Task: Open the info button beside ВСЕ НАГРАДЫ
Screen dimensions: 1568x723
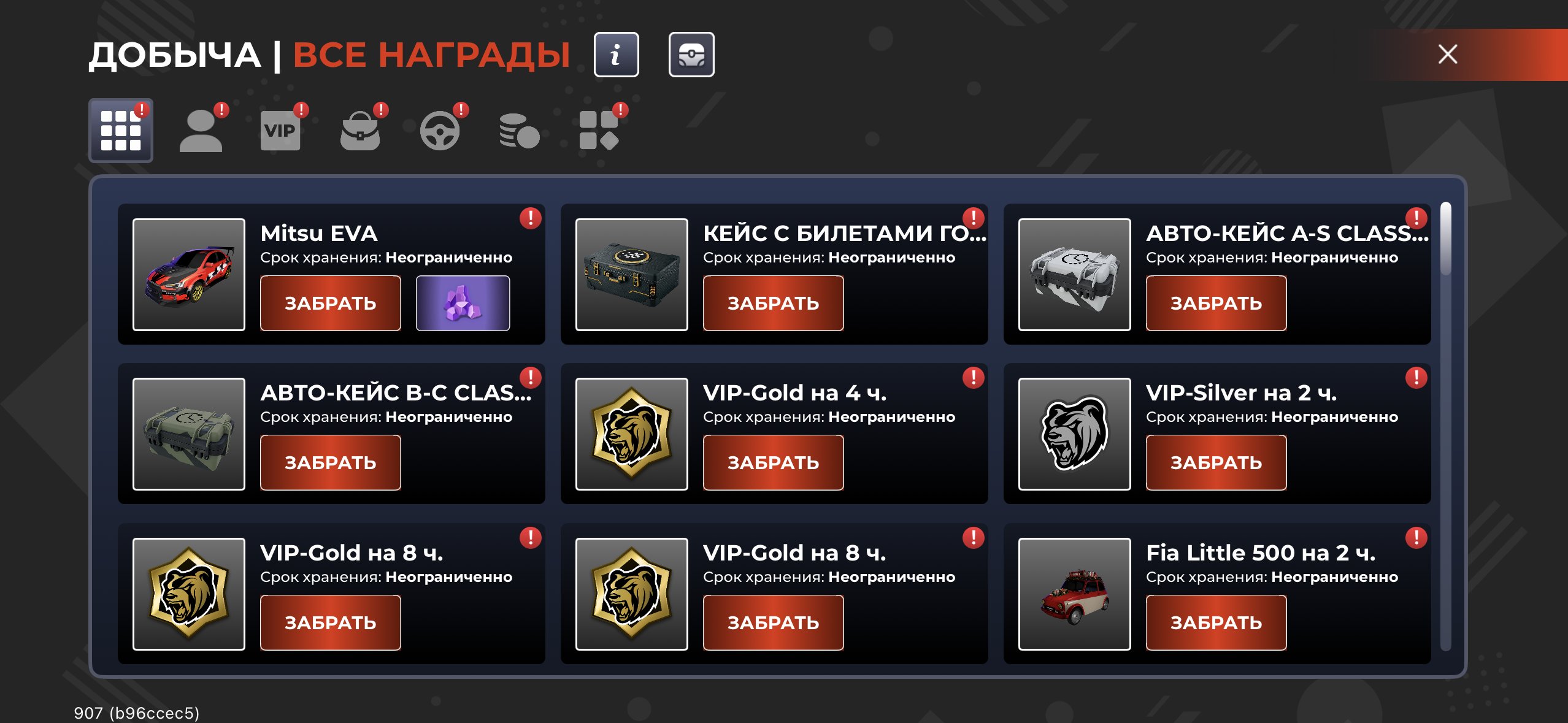Action: click(616, 55)
